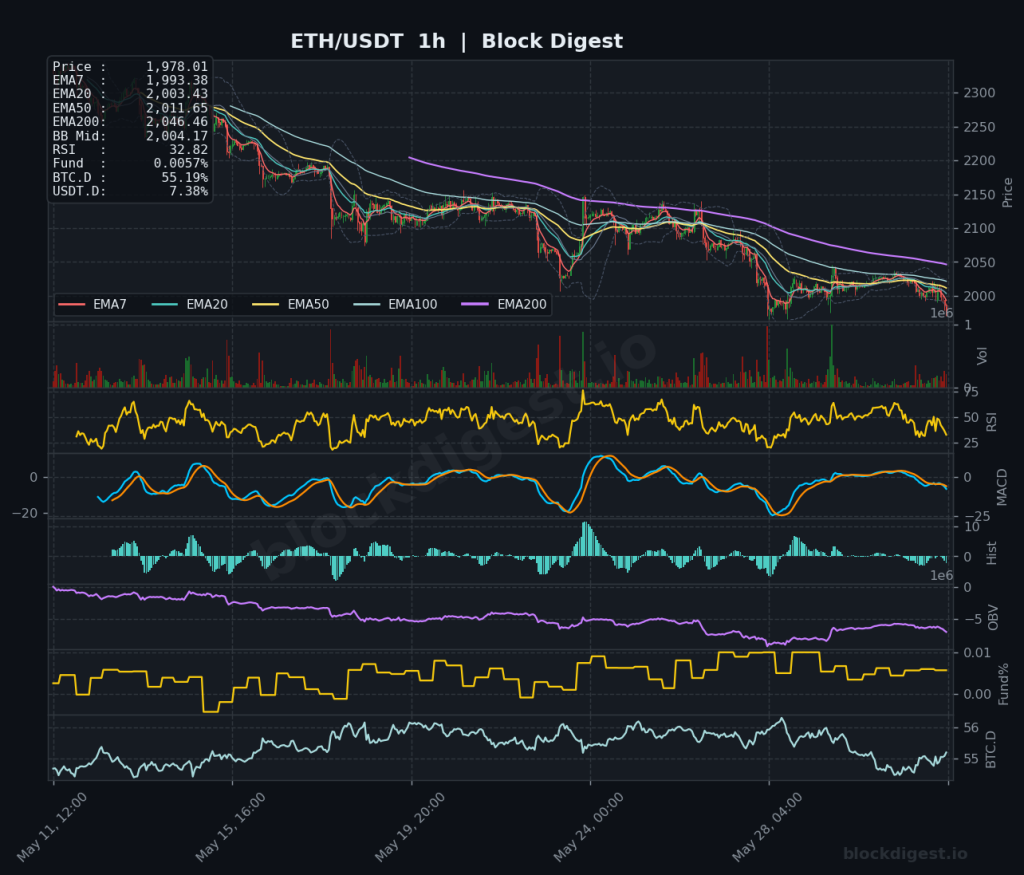
Task: Click the Price axis label
Action: pyautogui.click(x=1008, y=193)
